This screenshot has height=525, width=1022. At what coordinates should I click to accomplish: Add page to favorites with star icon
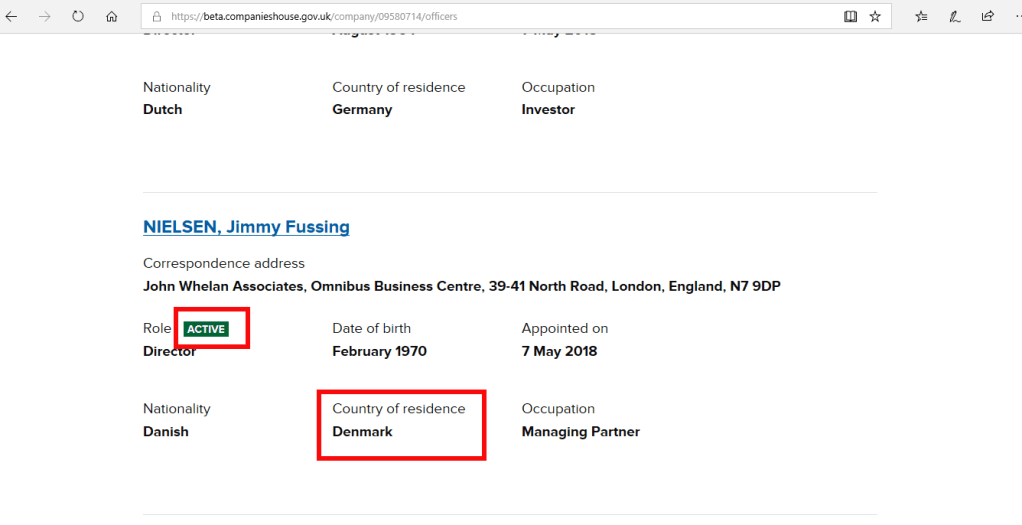click(x=875, y=16)
